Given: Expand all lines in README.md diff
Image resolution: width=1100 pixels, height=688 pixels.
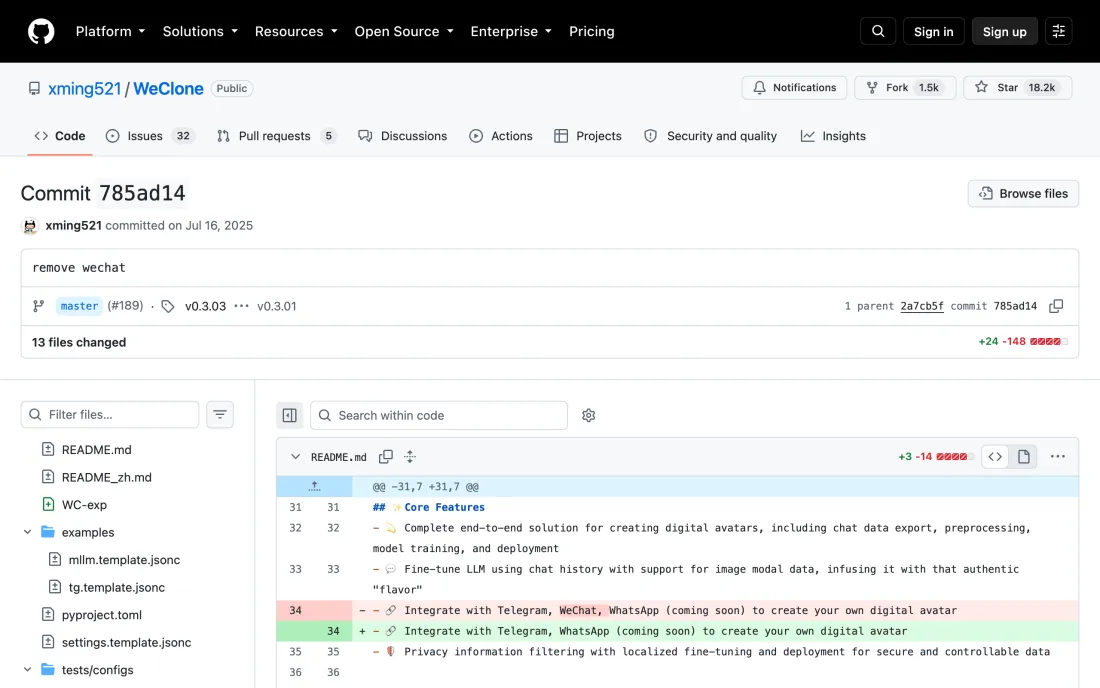Looking at the screenshot, I should (x=410, y=457).
